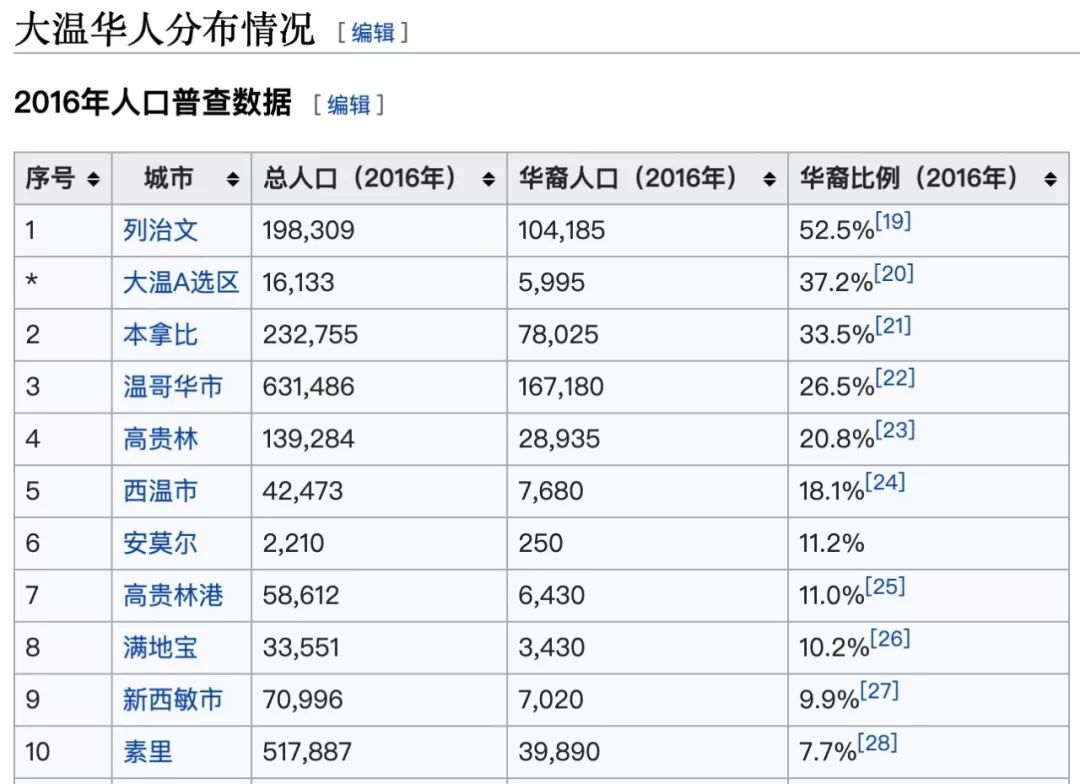This screenshot has width=1080, height=784.
Task: Open the 素里 city page
Action: click(147, 751)
